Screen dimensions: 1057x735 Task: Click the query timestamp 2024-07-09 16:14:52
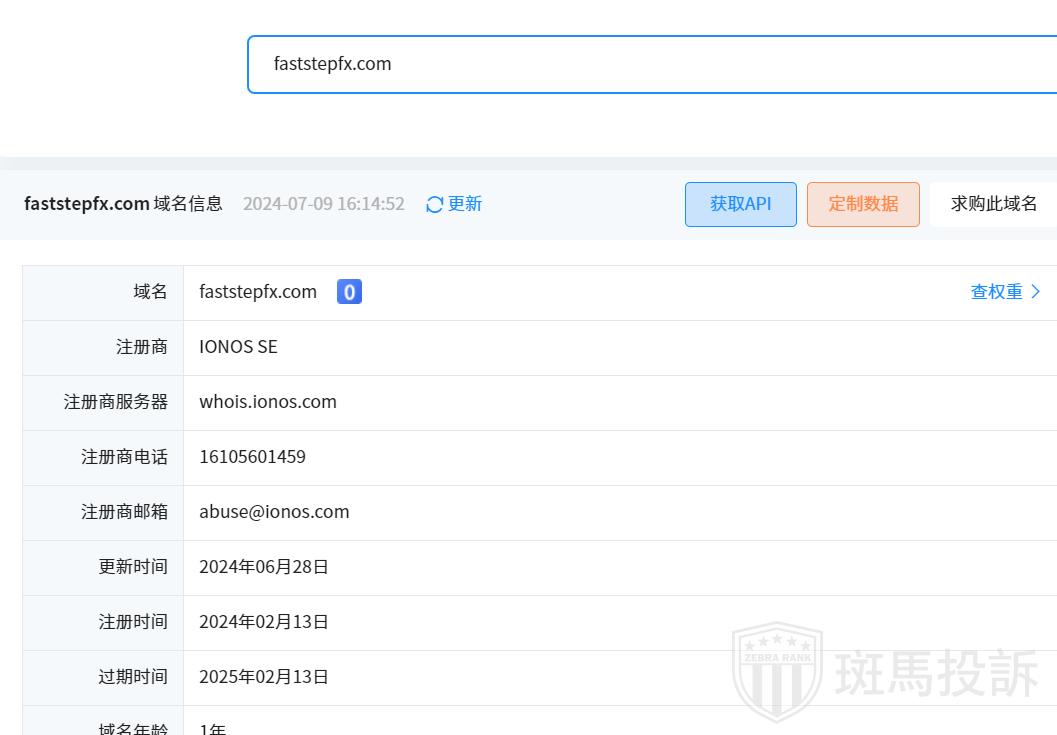pos(323,204)
